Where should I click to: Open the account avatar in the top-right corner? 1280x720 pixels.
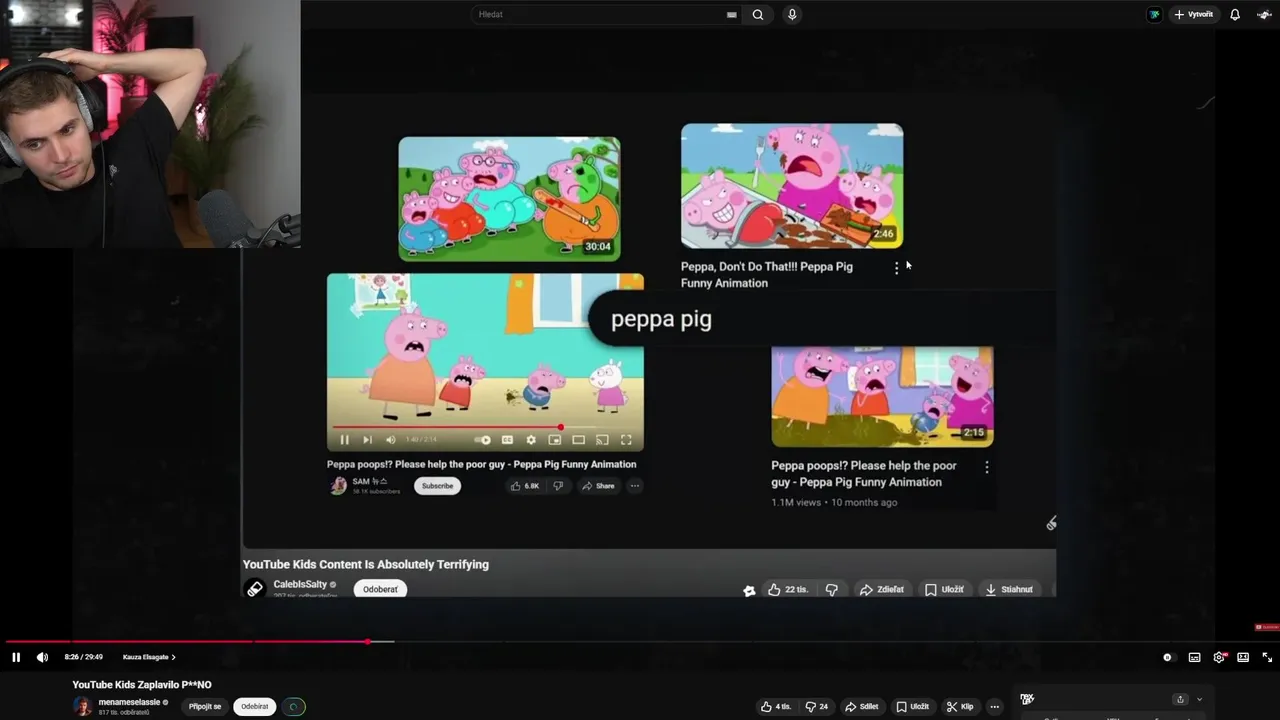pos(1264,15)
